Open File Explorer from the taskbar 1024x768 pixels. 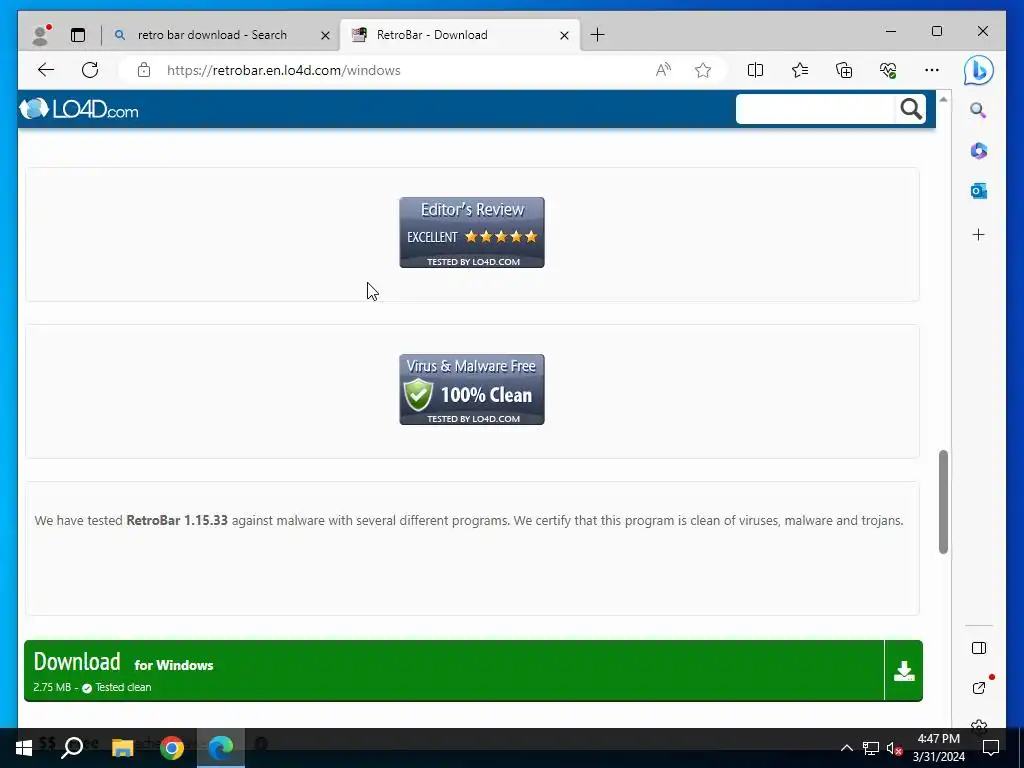122,748
